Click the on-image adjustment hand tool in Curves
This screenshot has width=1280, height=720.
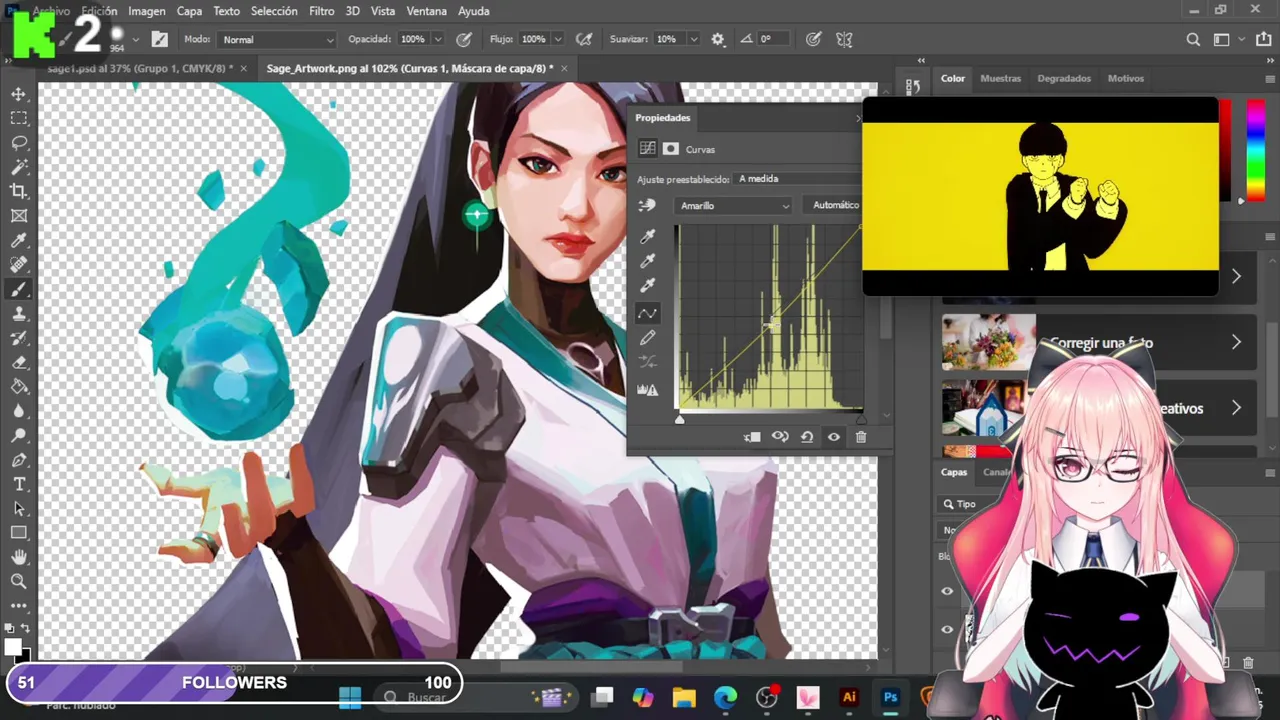pyautogui.click(x=647, y=205)
